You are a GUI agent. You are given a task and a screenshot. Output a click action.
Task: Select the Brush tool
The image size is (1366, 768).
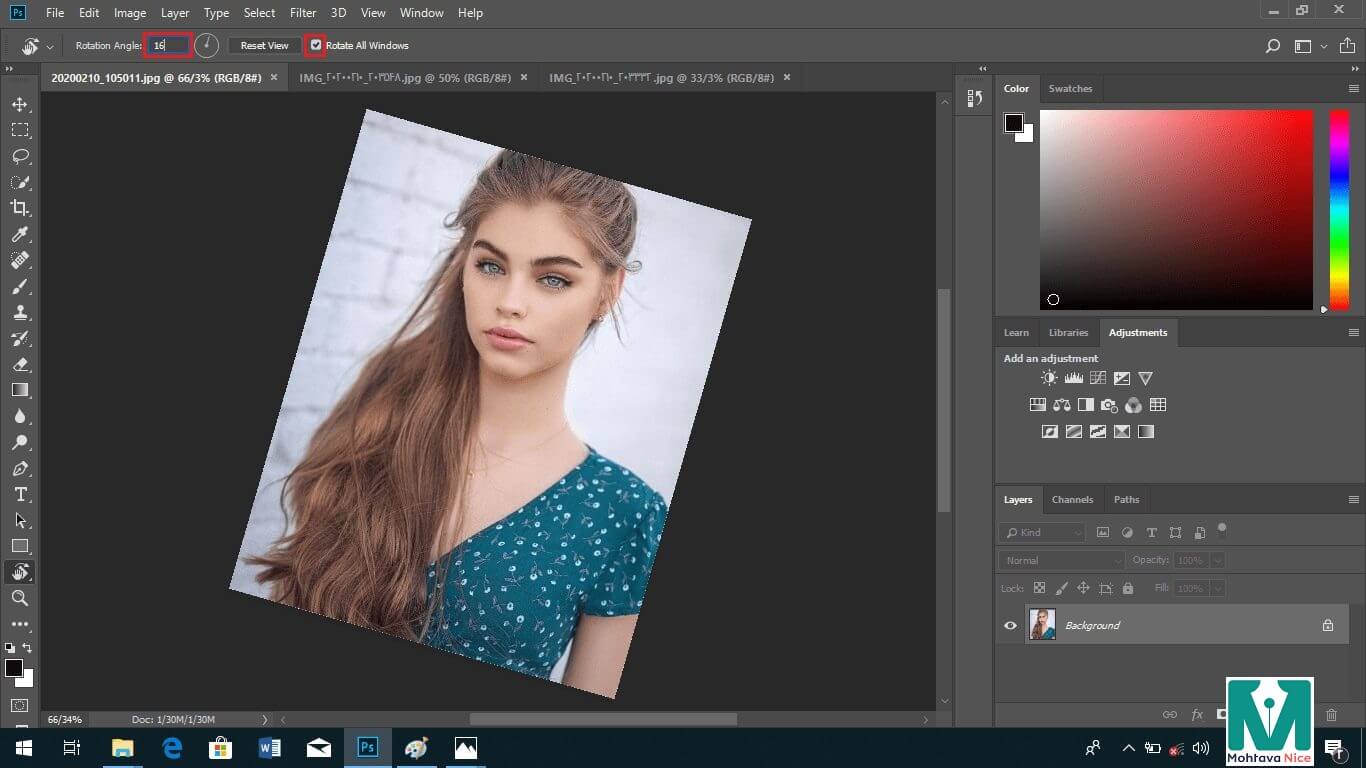[x=20, y=286]
